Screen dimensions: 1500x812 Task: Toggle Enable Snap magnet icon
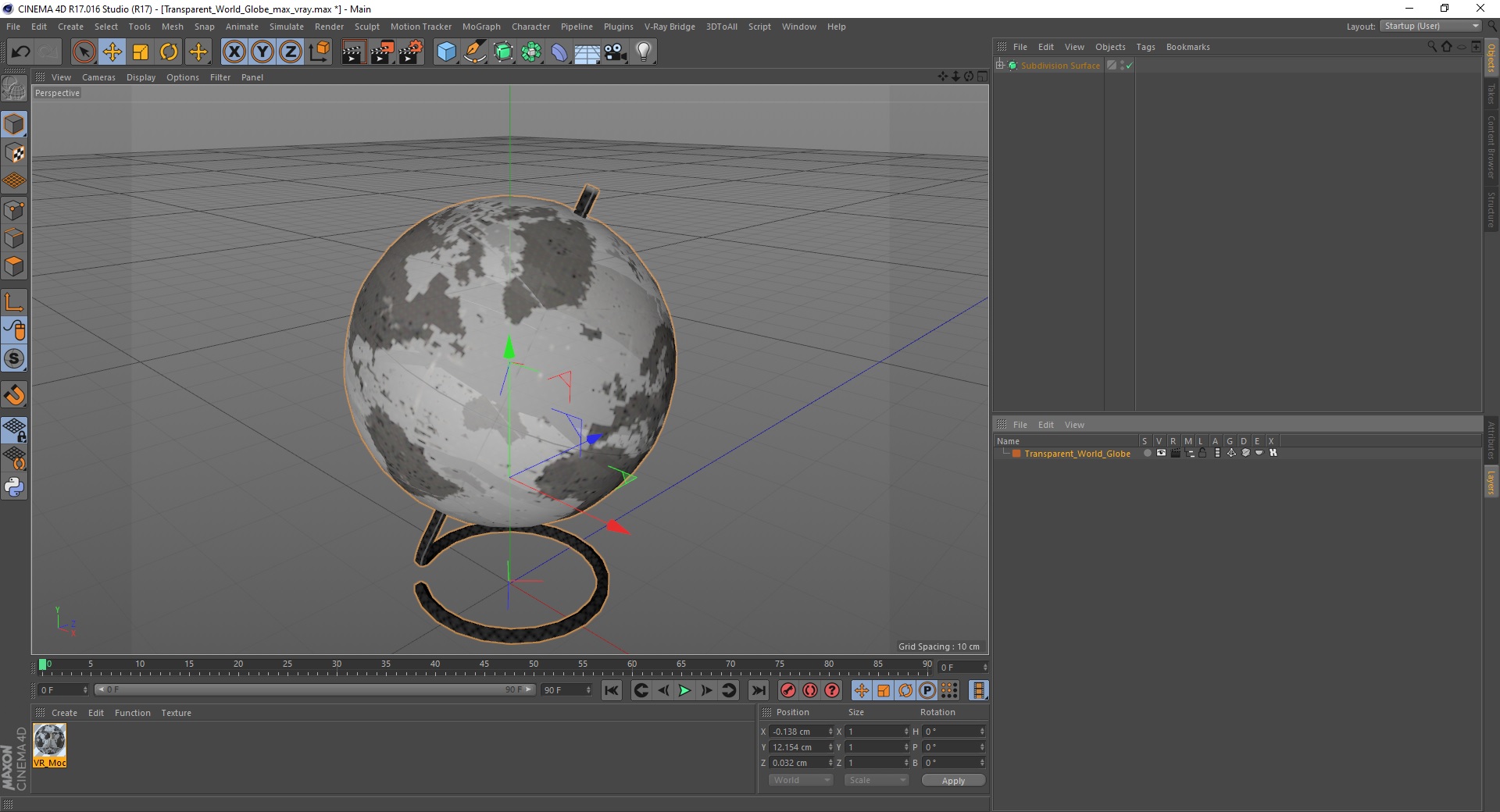coord(14,395)
